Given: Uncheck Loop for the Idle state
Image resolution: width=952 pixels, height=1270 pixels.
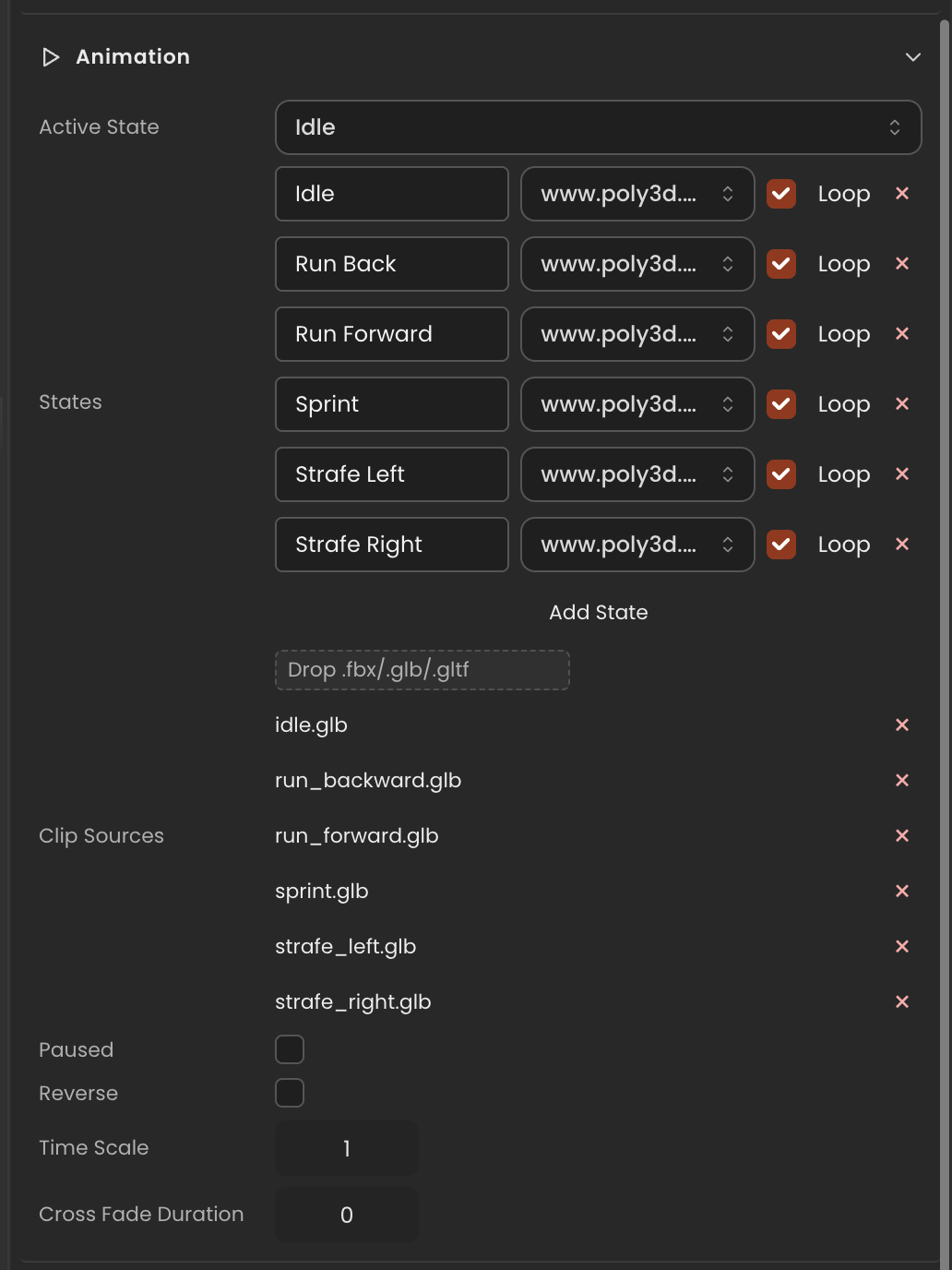Looking at the screenshot, I should click(781, 194).
